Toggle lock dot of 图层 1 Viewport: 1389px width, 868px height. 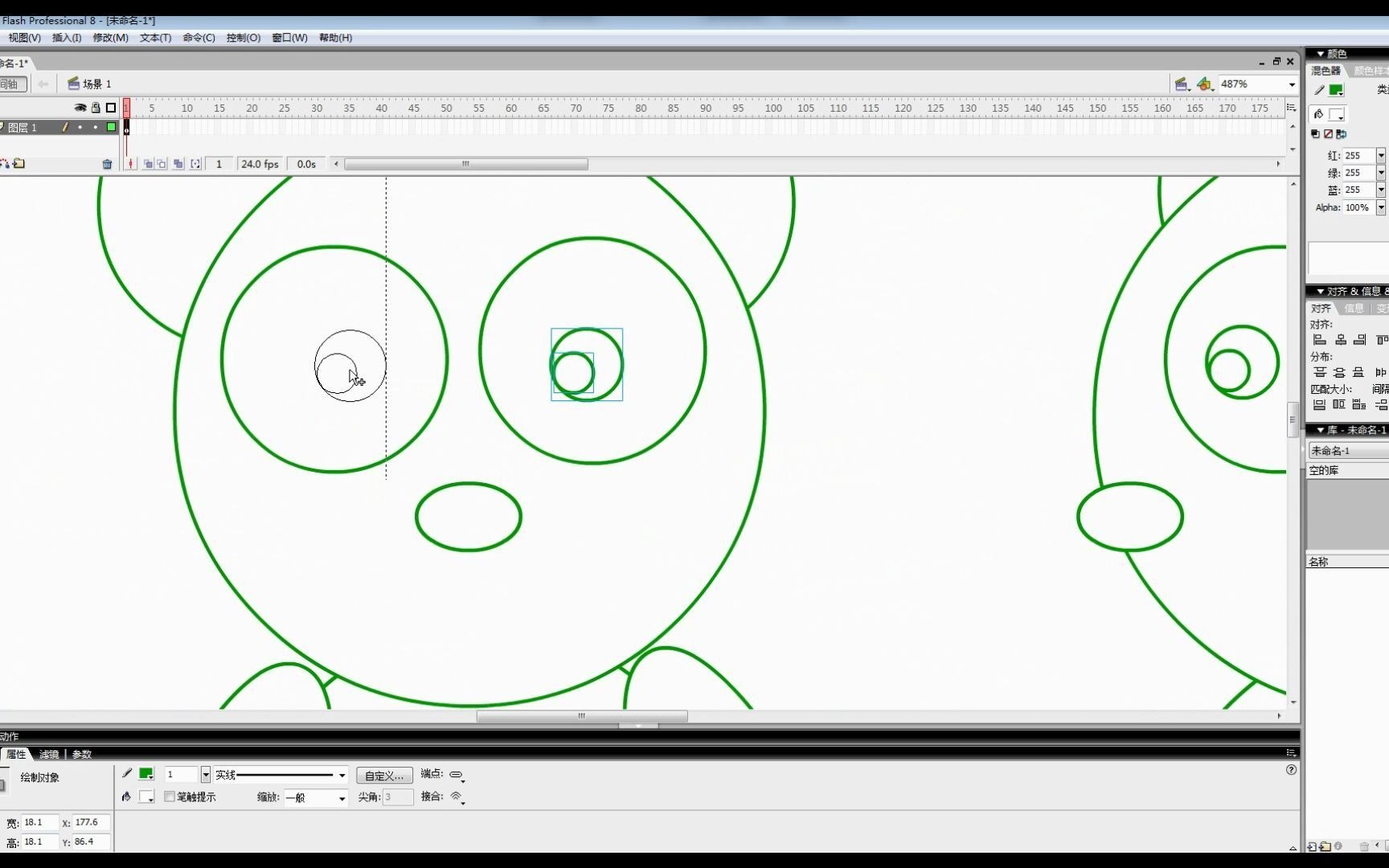click(x=96, y=127)
